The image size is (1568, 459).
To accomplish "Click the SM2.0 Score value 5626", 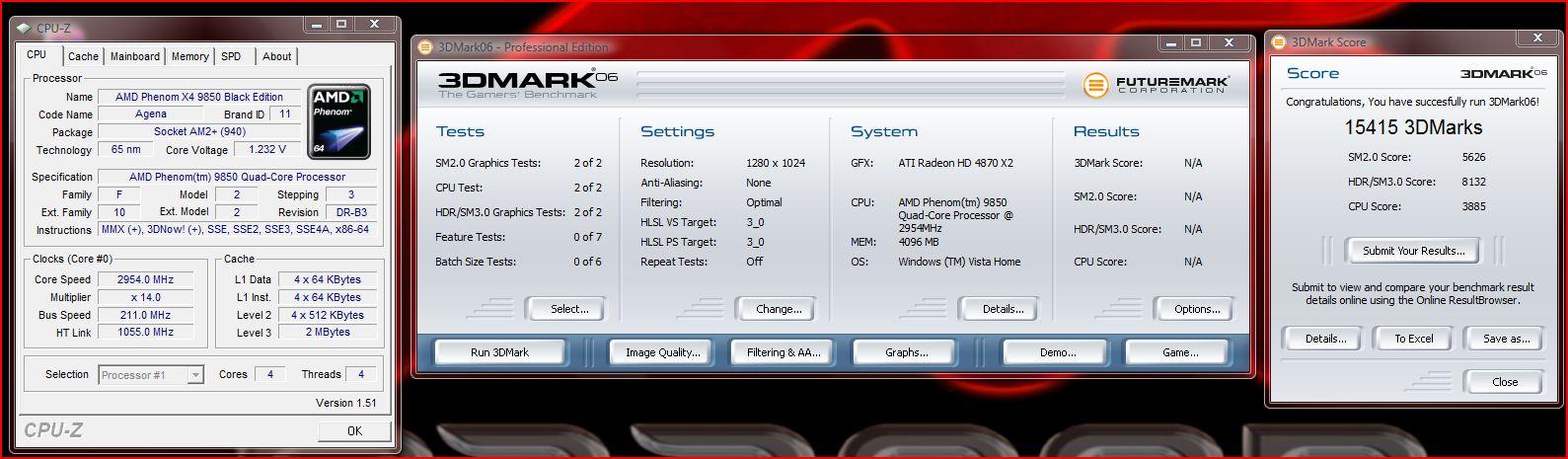I will pos(1474,157).
